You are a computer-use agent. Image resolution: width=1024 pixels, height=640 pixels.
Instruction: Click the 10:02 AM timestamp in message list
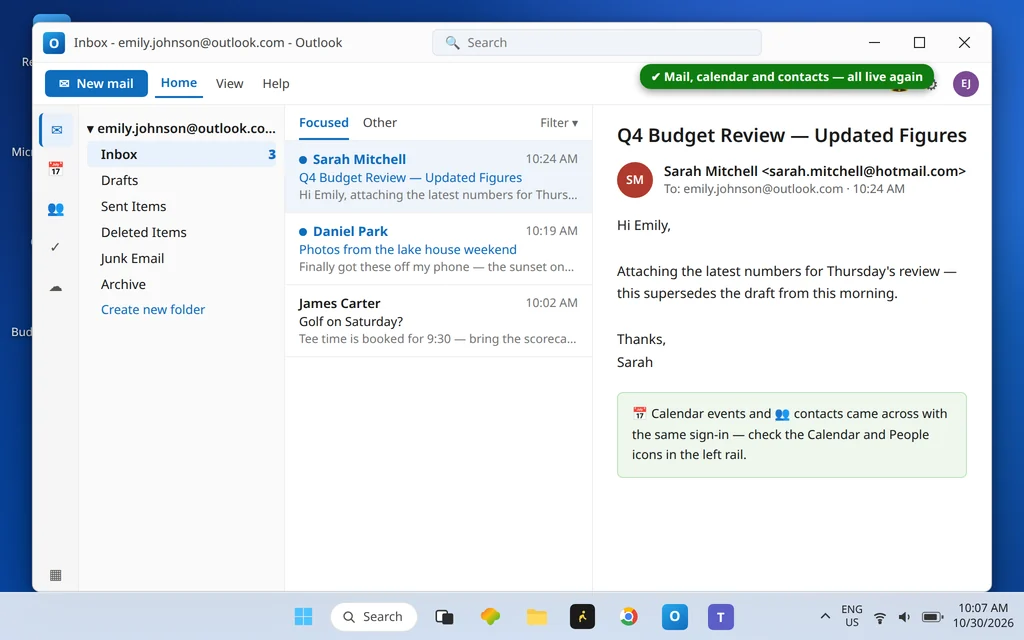pos(551,302)
